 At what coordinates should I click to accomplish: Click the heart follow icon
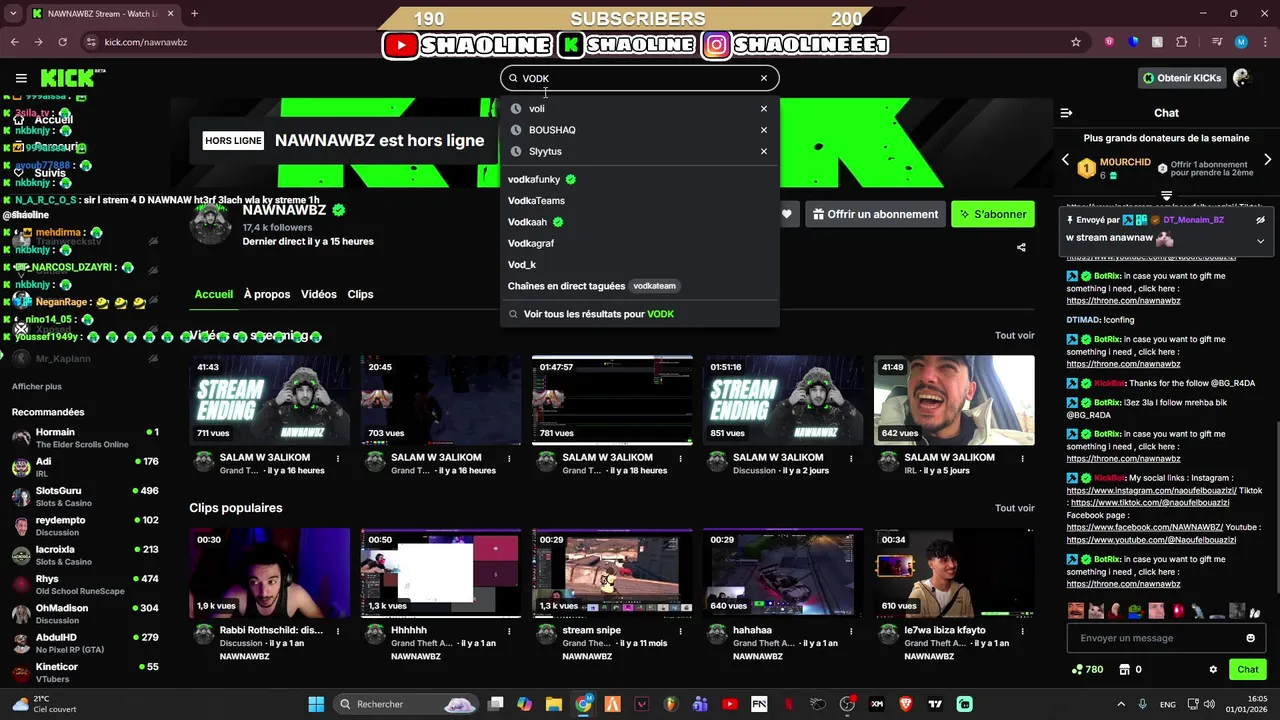click(x=787, y=214)
